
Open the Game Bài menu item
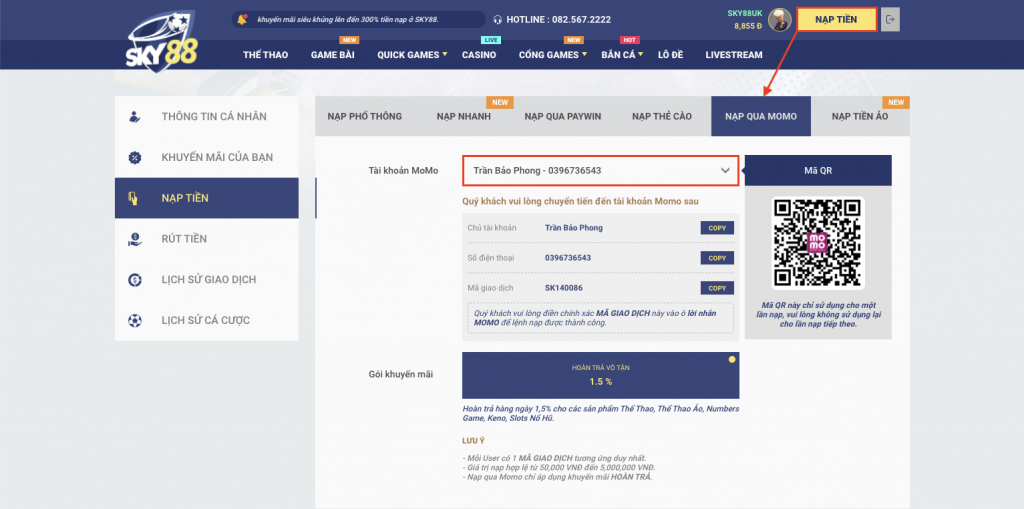[x=332, y=55]
